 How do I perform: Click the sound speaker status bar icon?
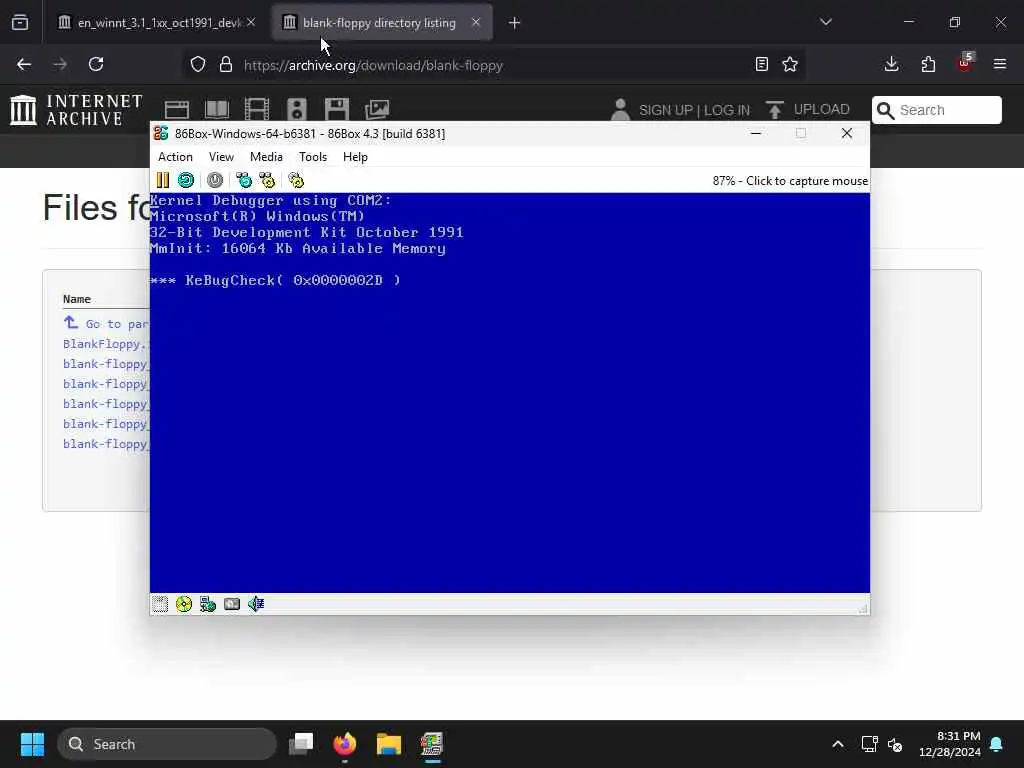pos(256,604)
